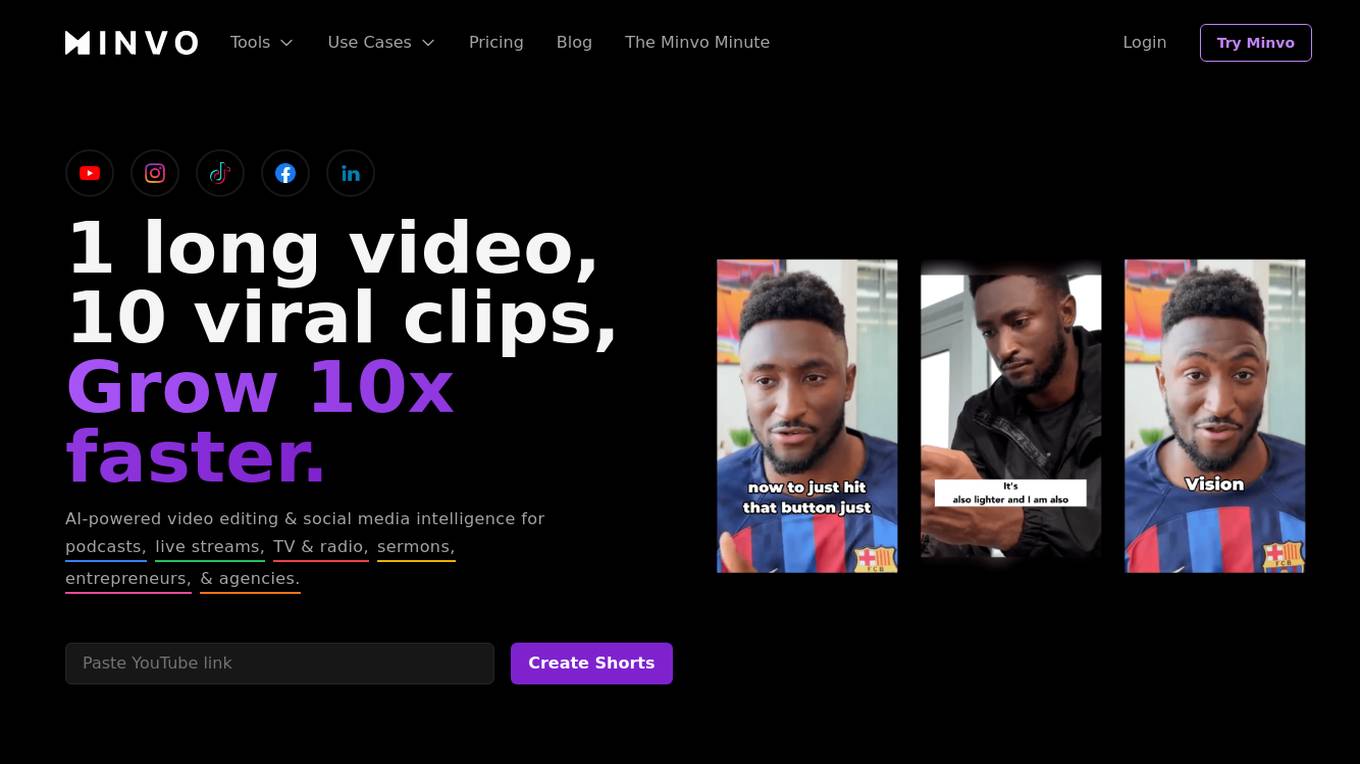
Task: Click the Minvo logo
Action: click(131, 42)
